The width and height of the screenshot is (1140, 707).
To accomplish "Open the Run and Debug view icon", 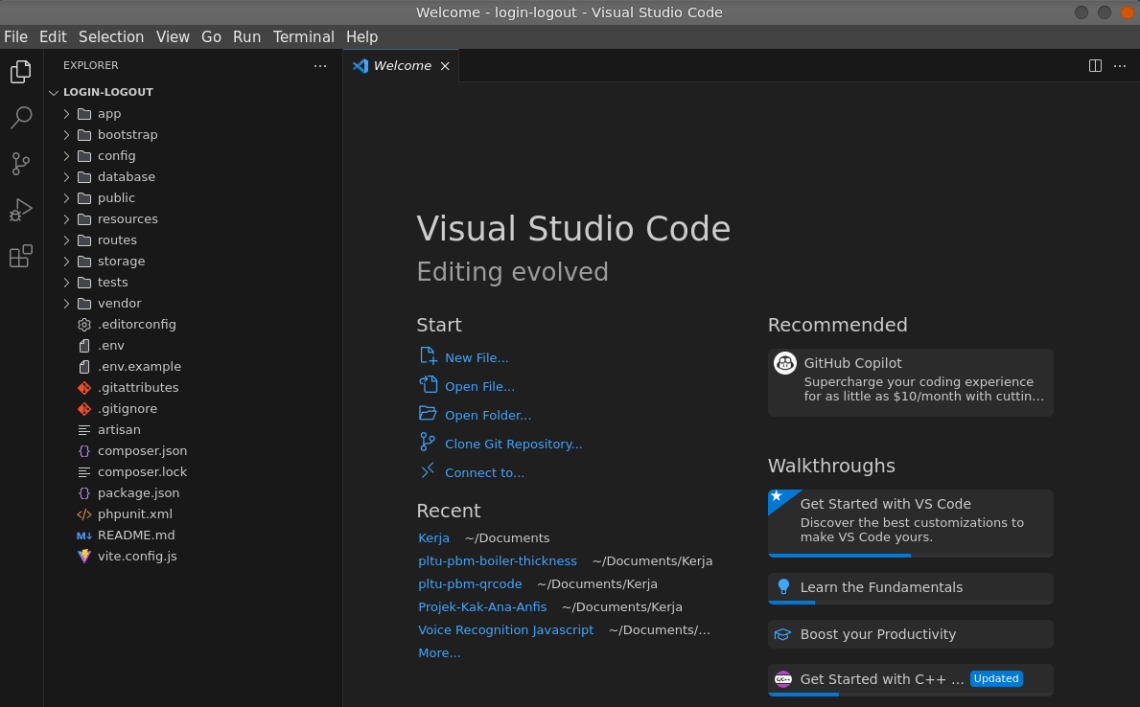I will pyautogui.click(x=21, y=210).
